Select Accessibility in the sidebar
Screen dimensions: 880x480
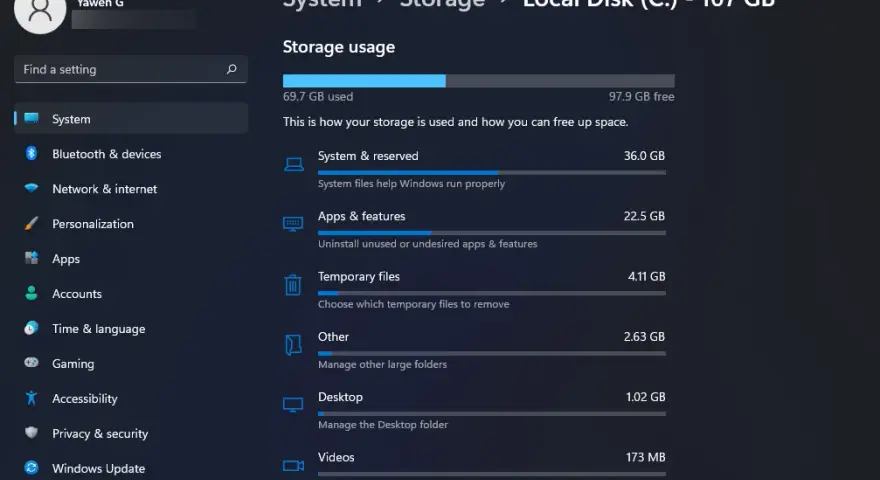[x=131, y=398]
